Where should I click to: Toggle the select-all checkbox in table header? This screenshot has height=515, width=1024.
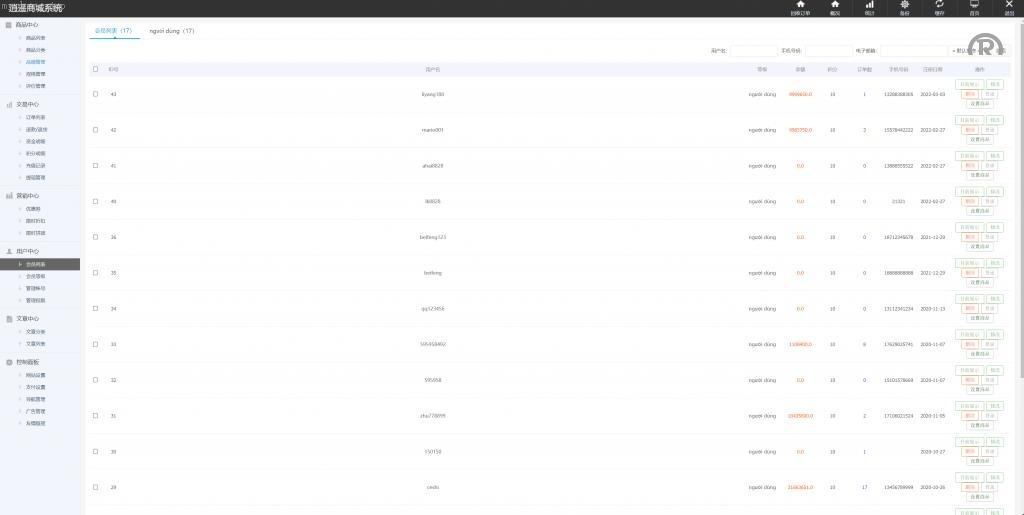coord(95,69)
